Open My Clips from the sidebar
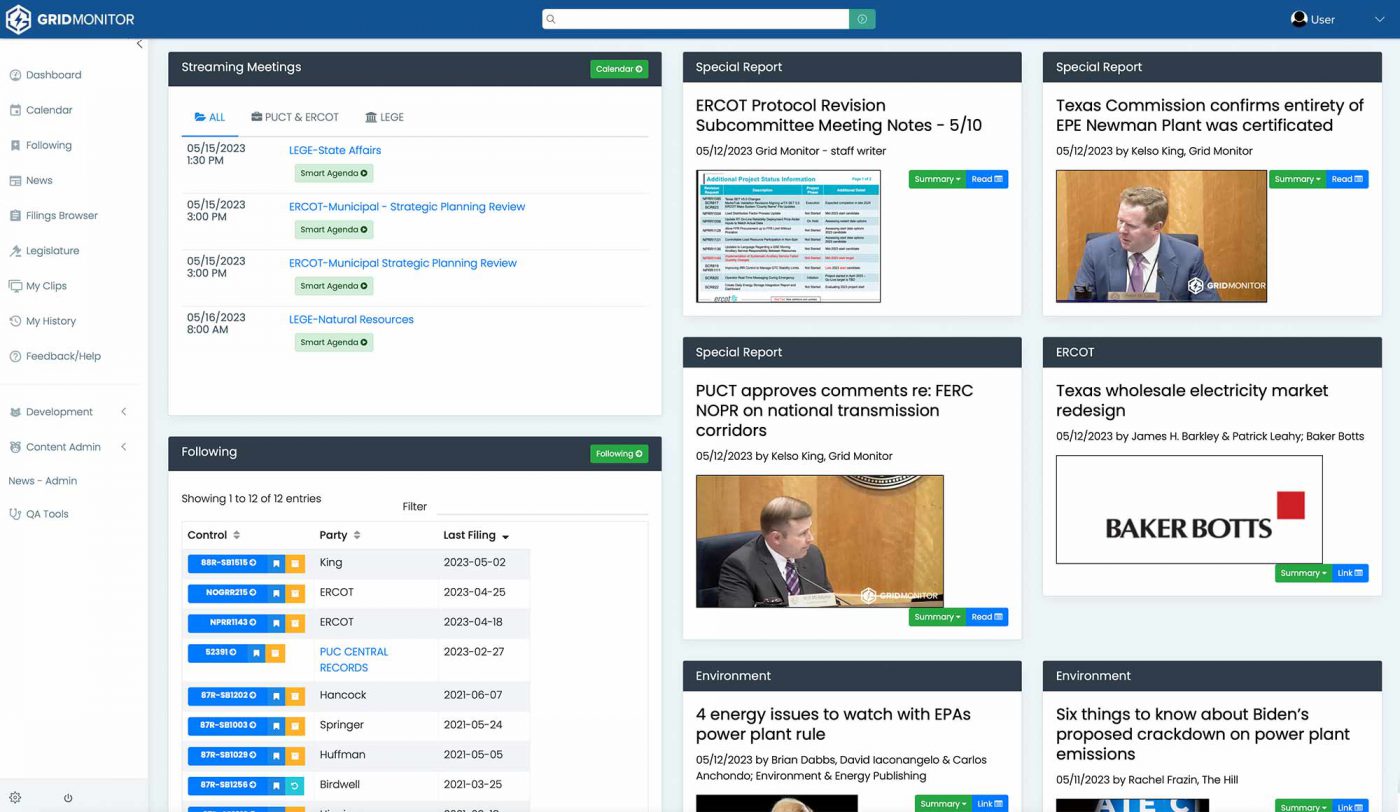Image resolution: width=1400 pixels, height=812 pixels. point(46,286)
